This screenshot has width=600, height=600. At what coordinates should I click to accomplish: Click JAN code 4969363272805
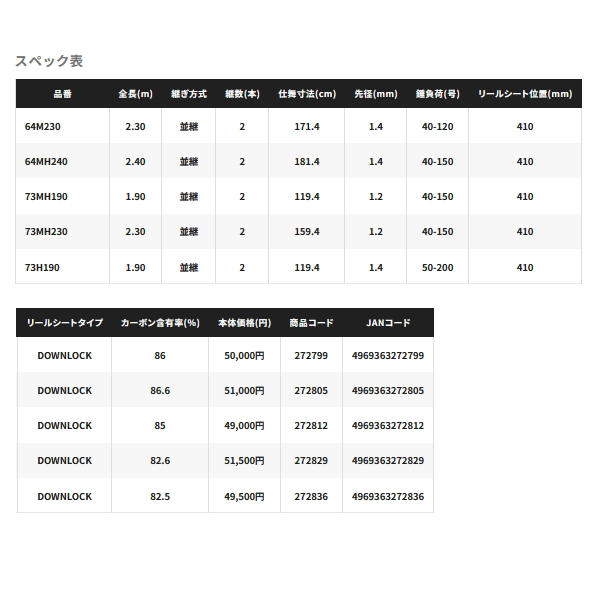388,391
